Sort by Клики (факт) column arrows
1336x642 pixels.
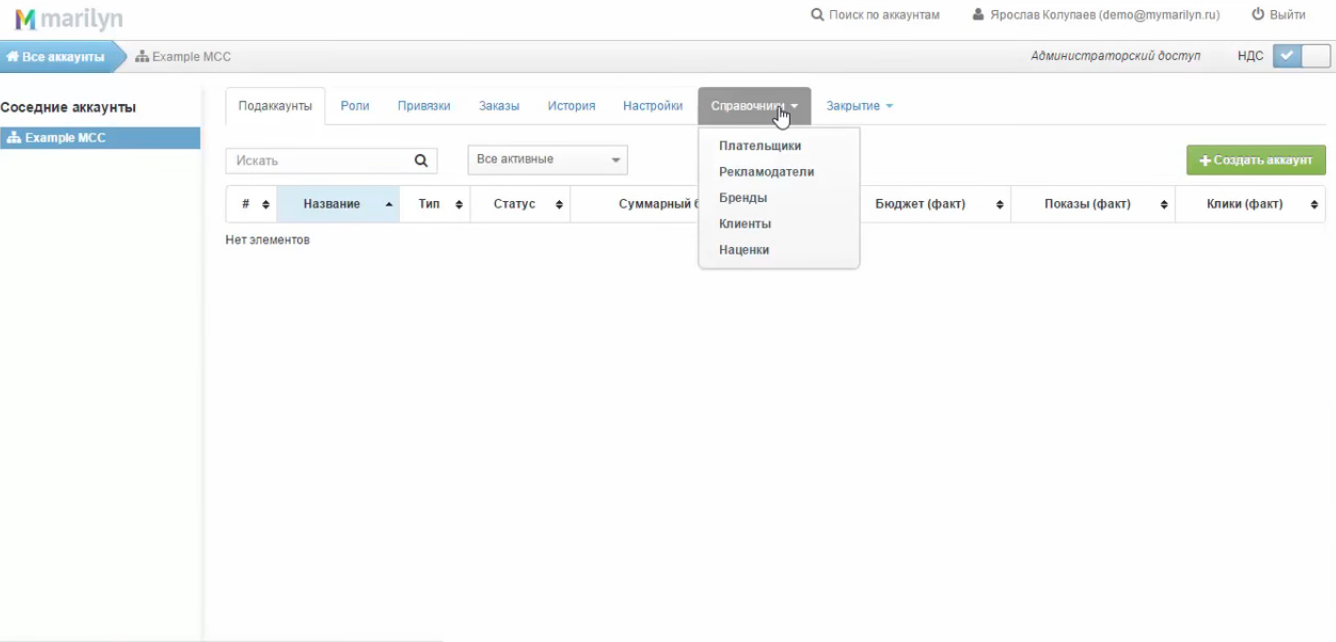point(1314,204)
